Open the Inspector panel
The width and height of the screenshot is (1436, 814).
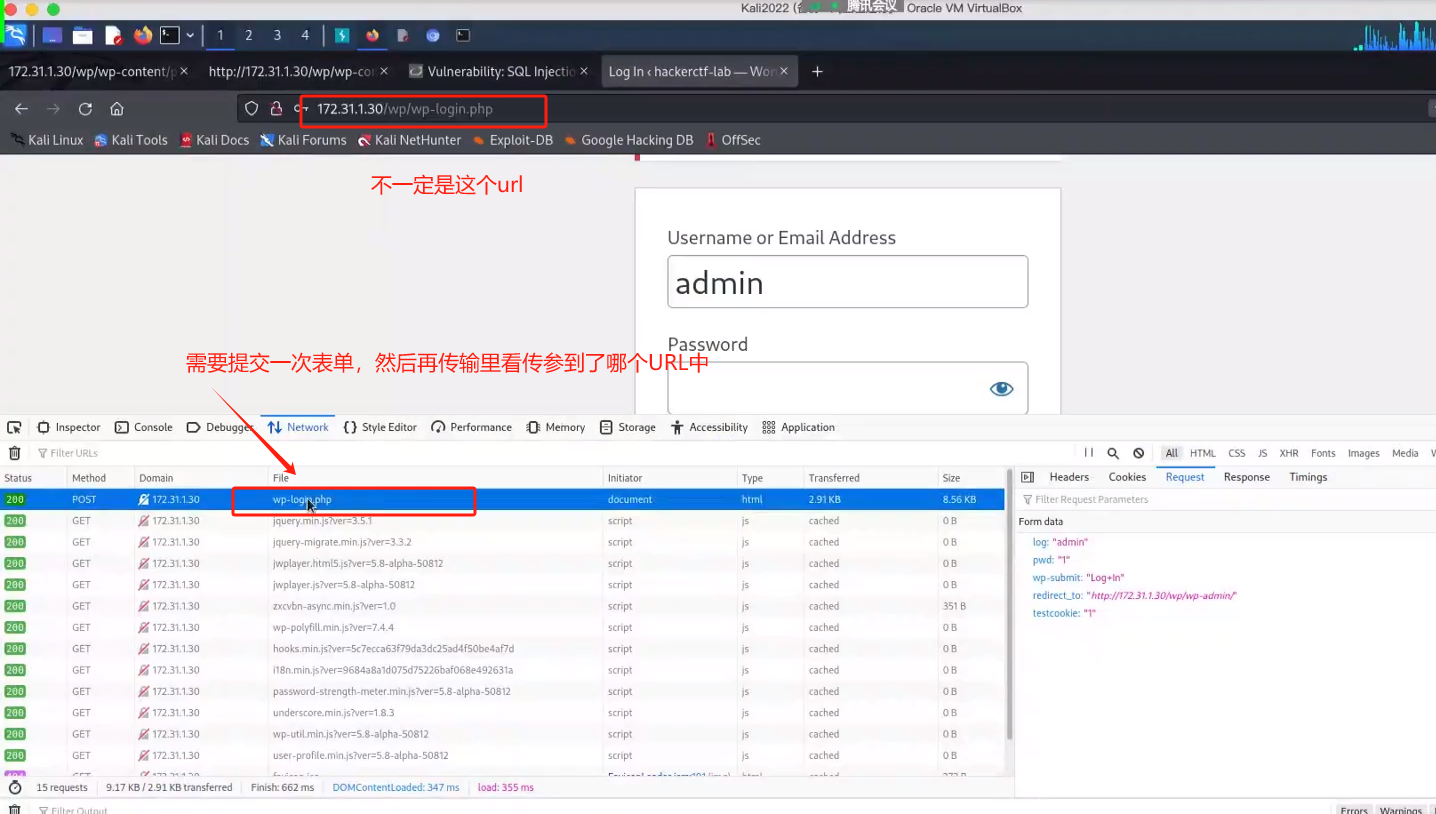69,427
